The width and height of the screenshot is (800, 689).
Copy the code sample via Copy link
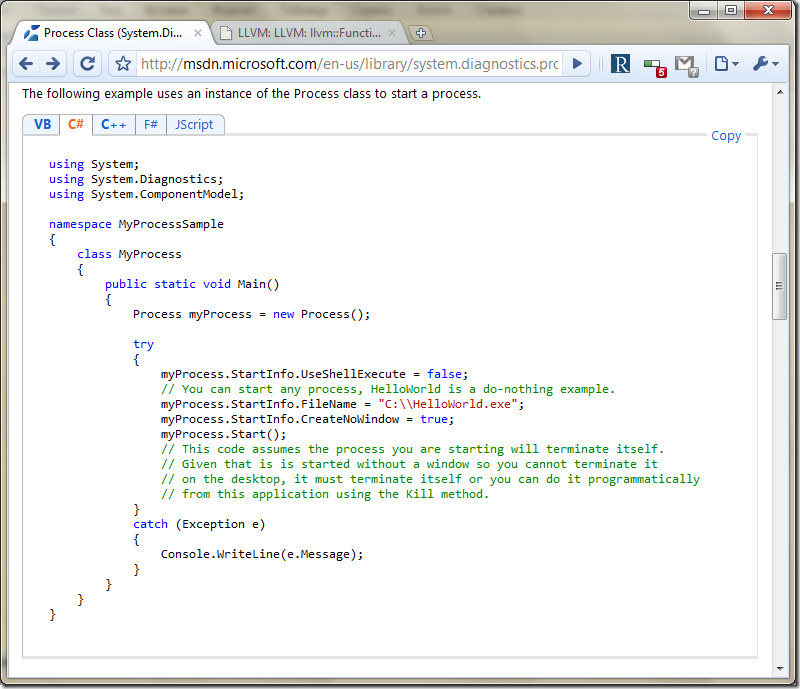click(x=726, y=136)
